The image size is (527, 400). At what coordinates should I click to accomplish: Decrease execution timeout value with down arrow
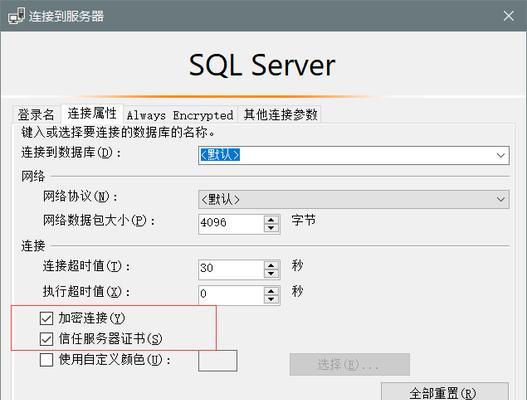(x=271, y=299)
